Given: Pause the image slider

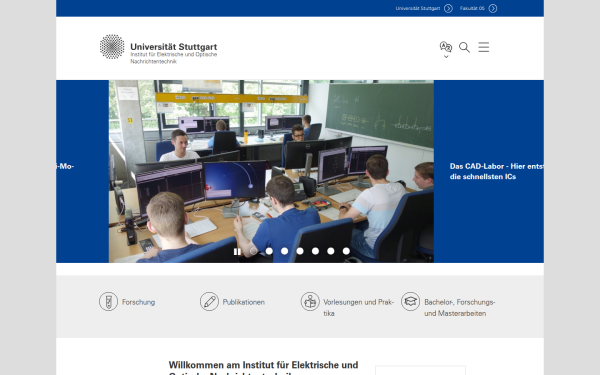Looking at the screenshot, I should pyautogui.click(x=237, y=251).
